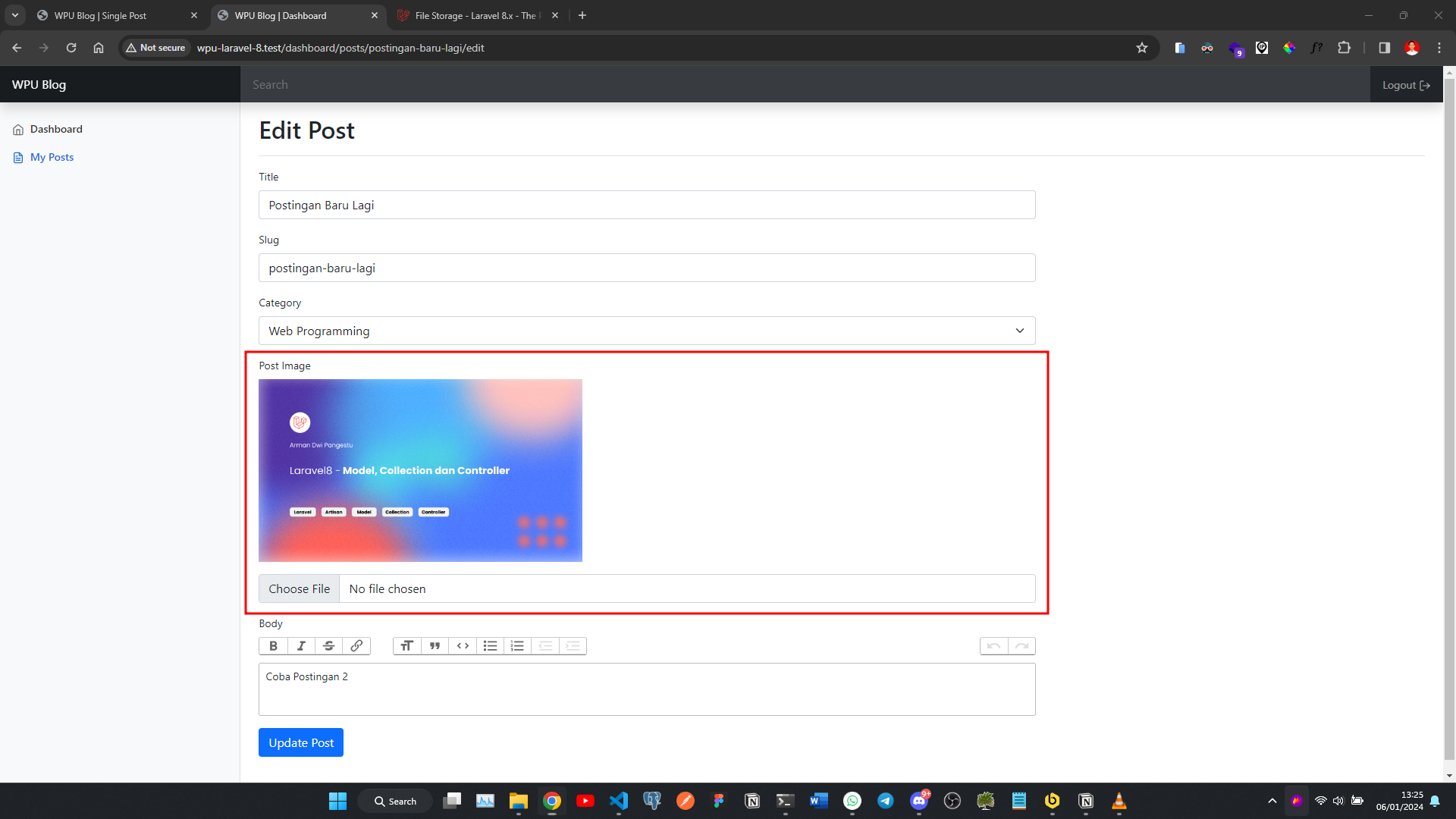1456x819 pixels.
Task: Insert a hyperlink in the post body
Action: pyautogui.click(x=356, y=645)
